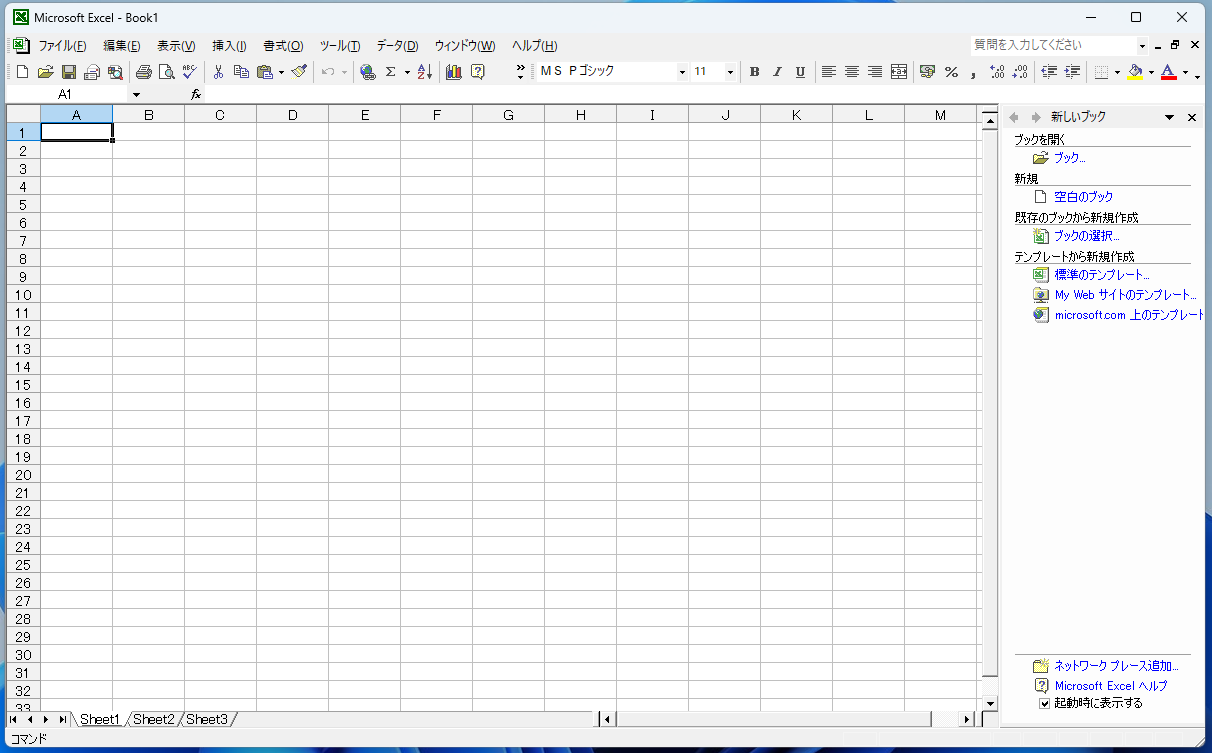This screenshot has width=1212, height=753.
Task: Open the 標準のテンプレート... link
Action: 1102,274
